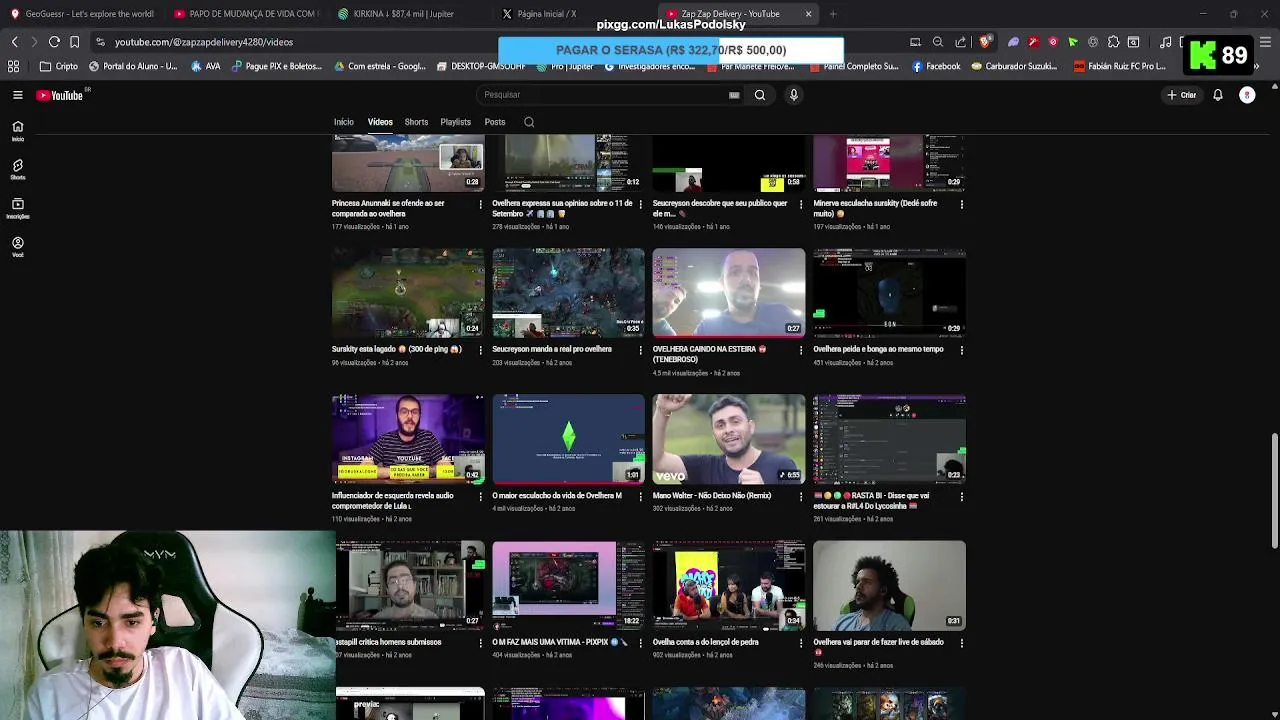The width and height of the screenshot is (1280, 720).
Task: Click the browser address bar URL
Action: [203, 42]
